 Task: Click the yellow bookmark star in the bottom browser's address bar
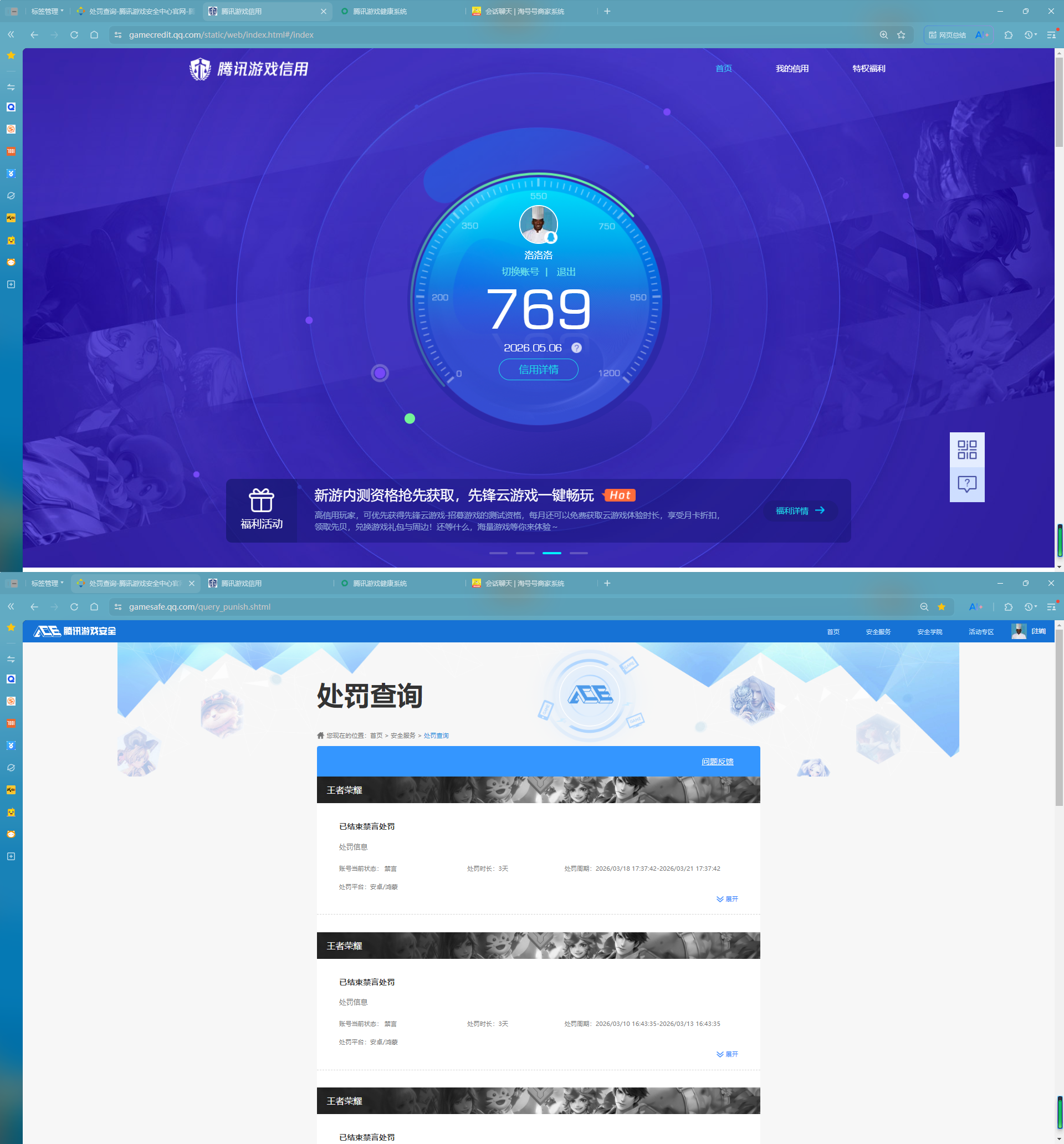pos(942,607)
